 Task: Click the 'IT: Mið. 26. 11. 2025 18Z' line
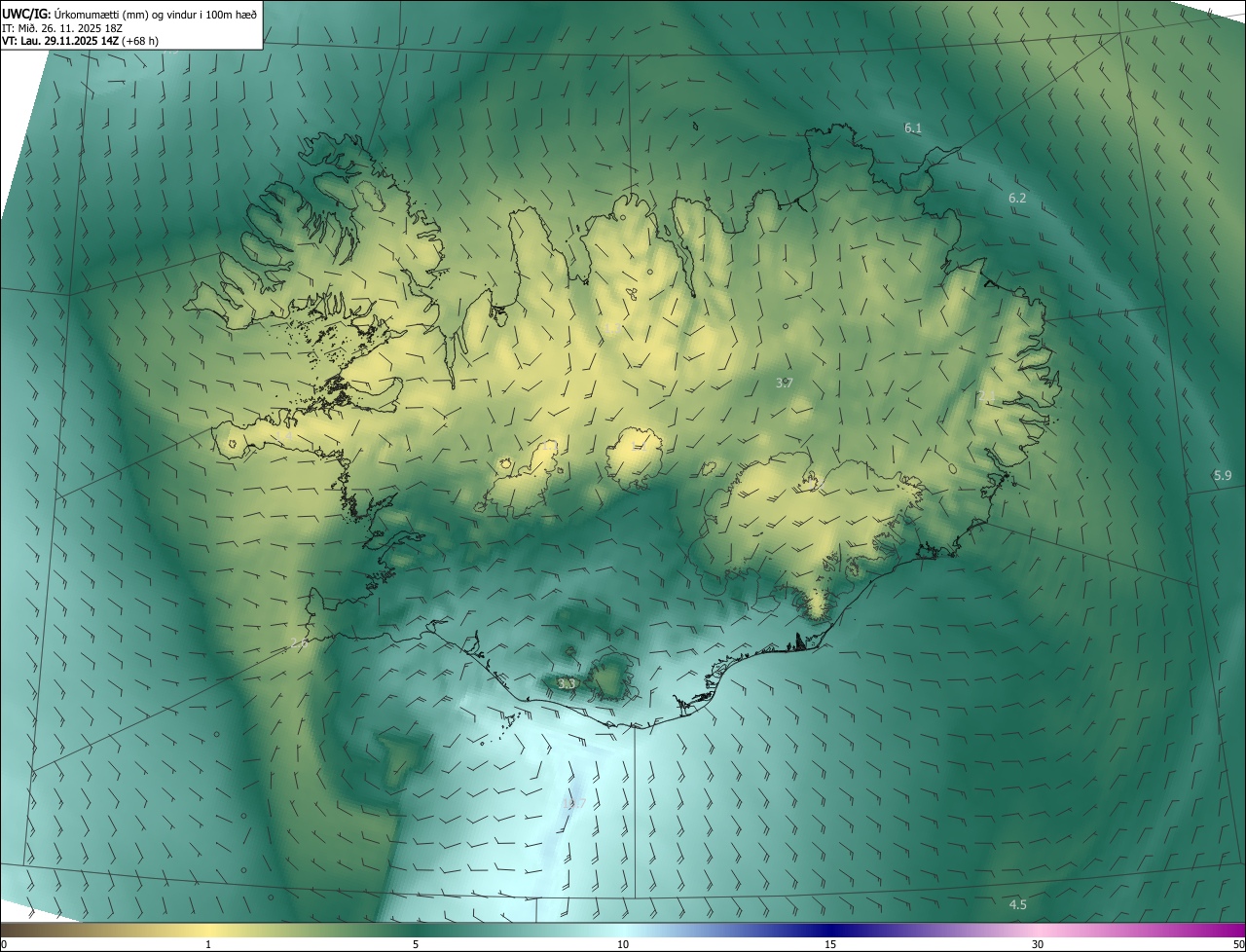pos(60,27)
